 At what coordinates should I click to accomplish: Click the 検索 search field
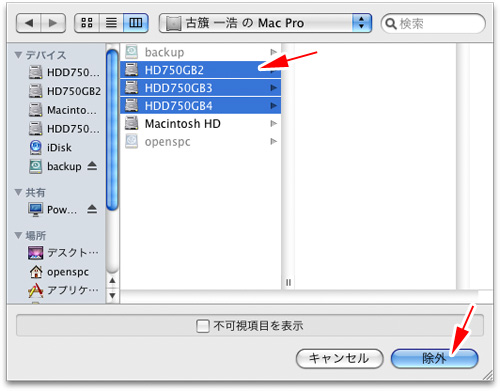tap(433, 23)
